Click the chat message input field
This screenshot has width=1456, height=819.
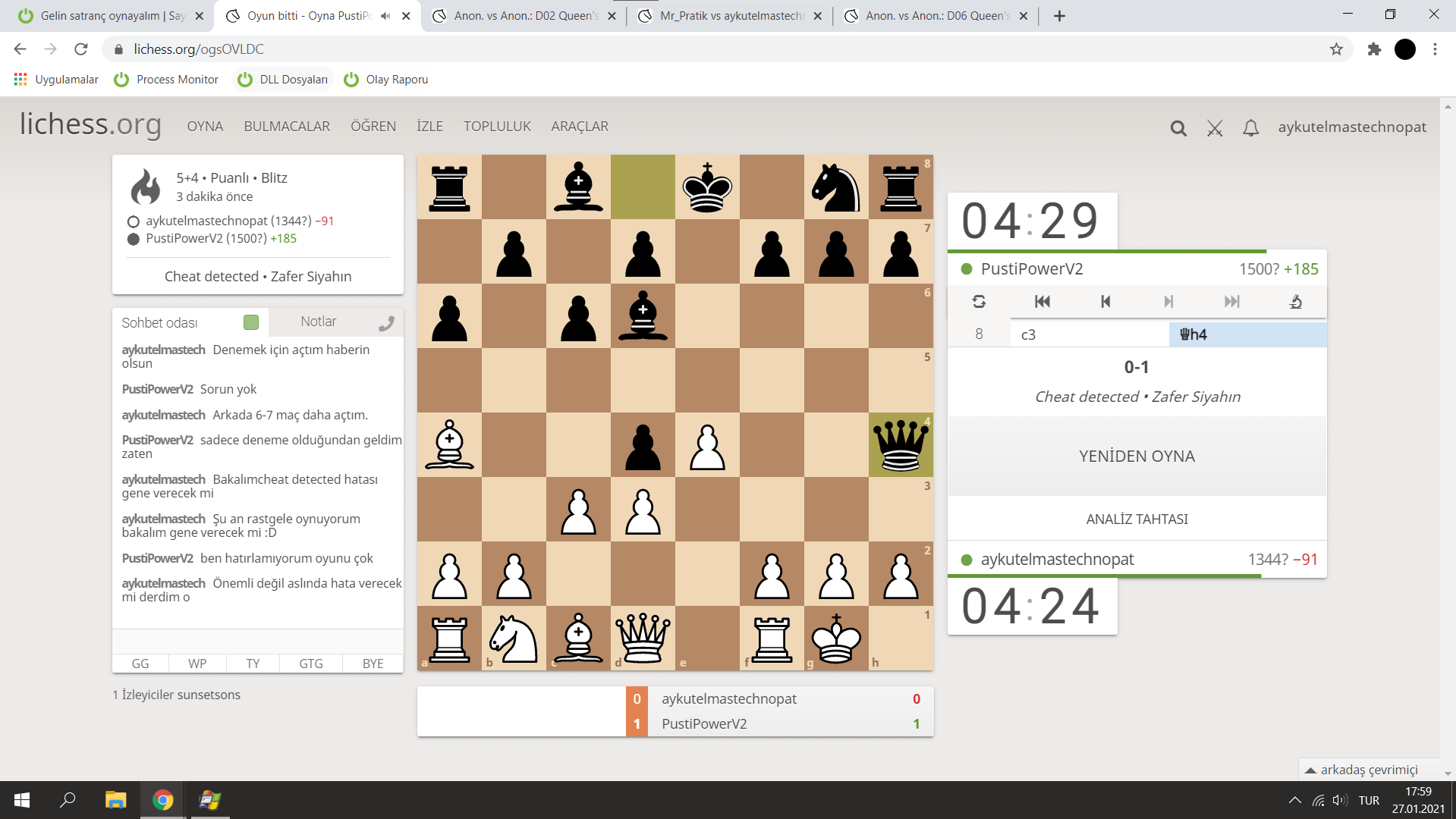click(258, 641)
